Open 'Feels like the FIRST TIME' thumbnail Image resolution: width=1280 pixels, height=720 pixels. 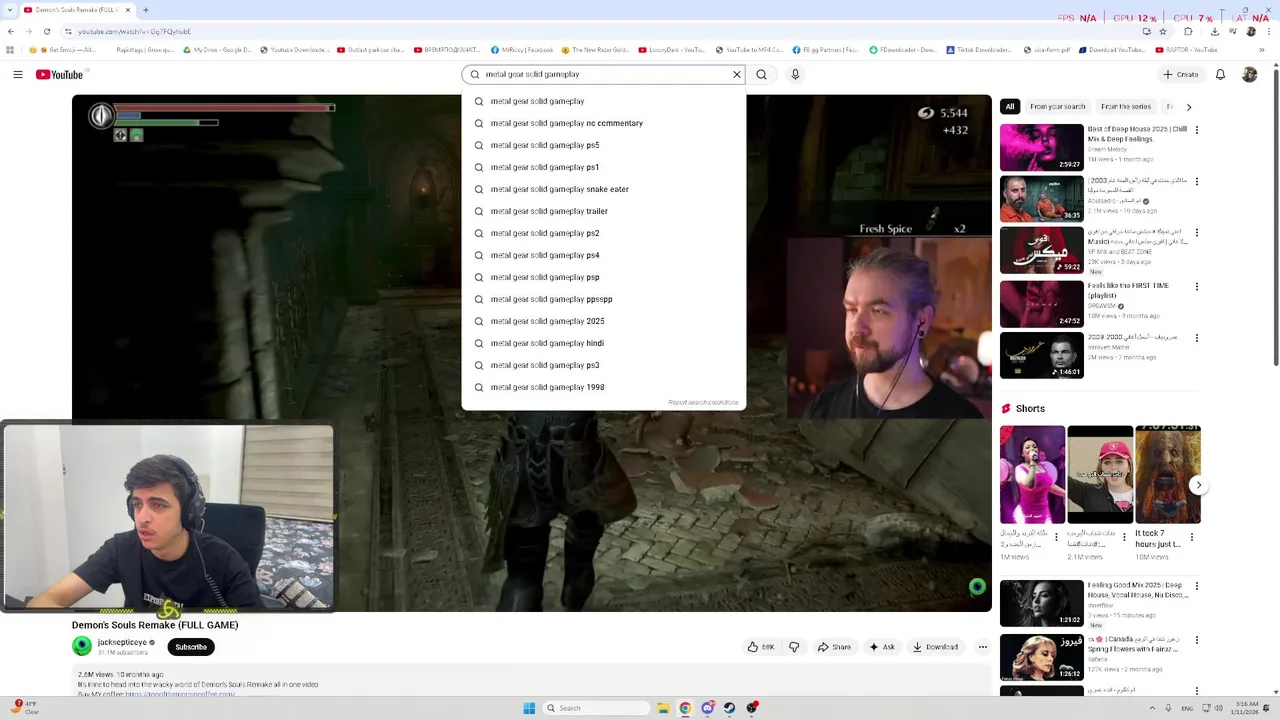coord(1041,303)
